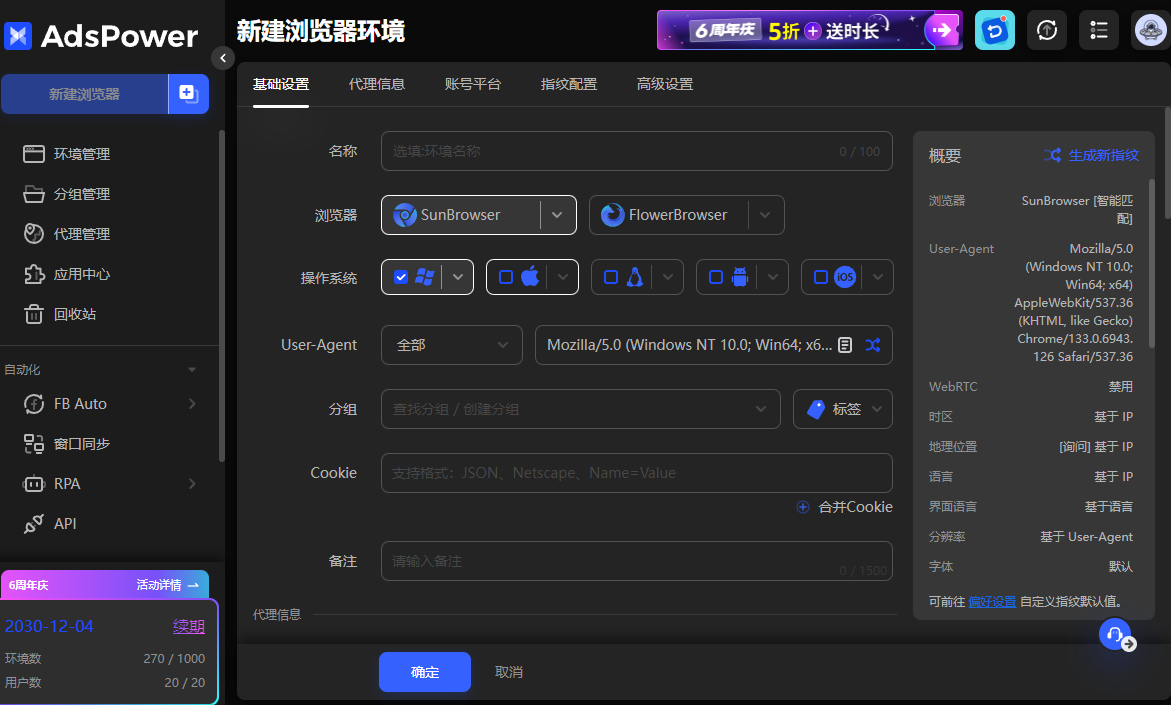Focus the 名称 input field
The width and height of the screenshot is (1171, 705).
(x=637, y=151)
